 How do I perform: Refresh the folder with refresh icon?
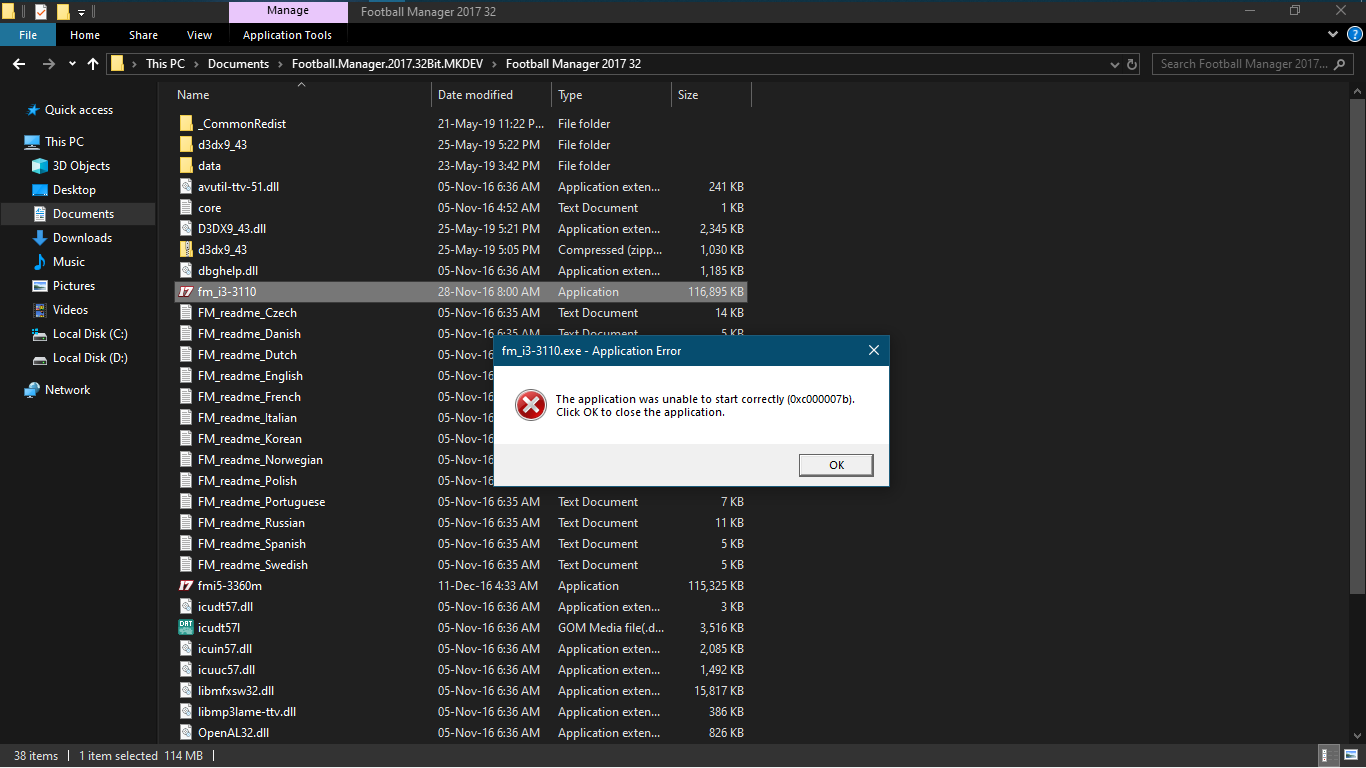[1132, 64]
